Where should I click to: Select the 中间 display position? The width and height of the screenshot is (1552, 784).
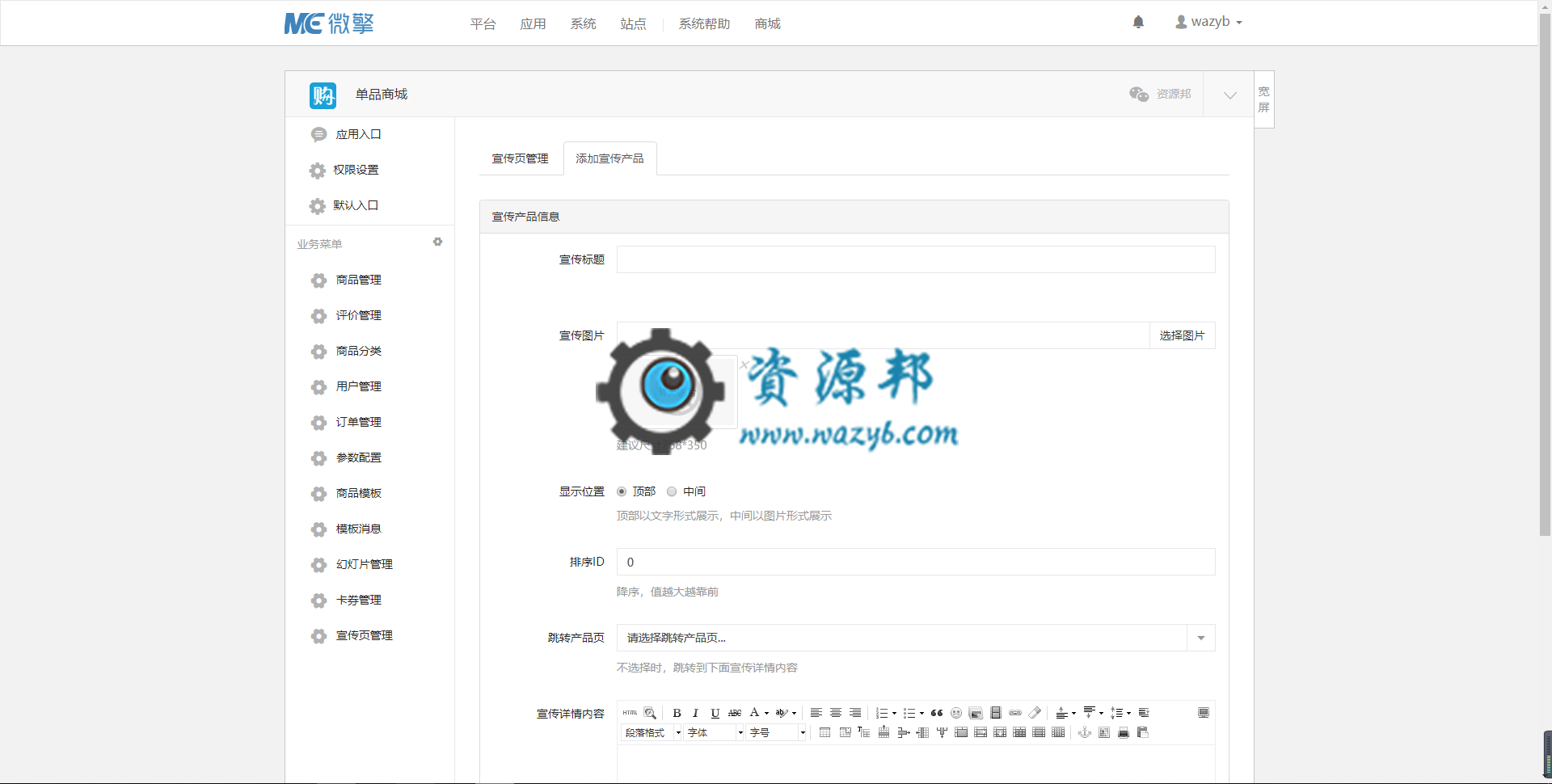[x=672, y=491]
